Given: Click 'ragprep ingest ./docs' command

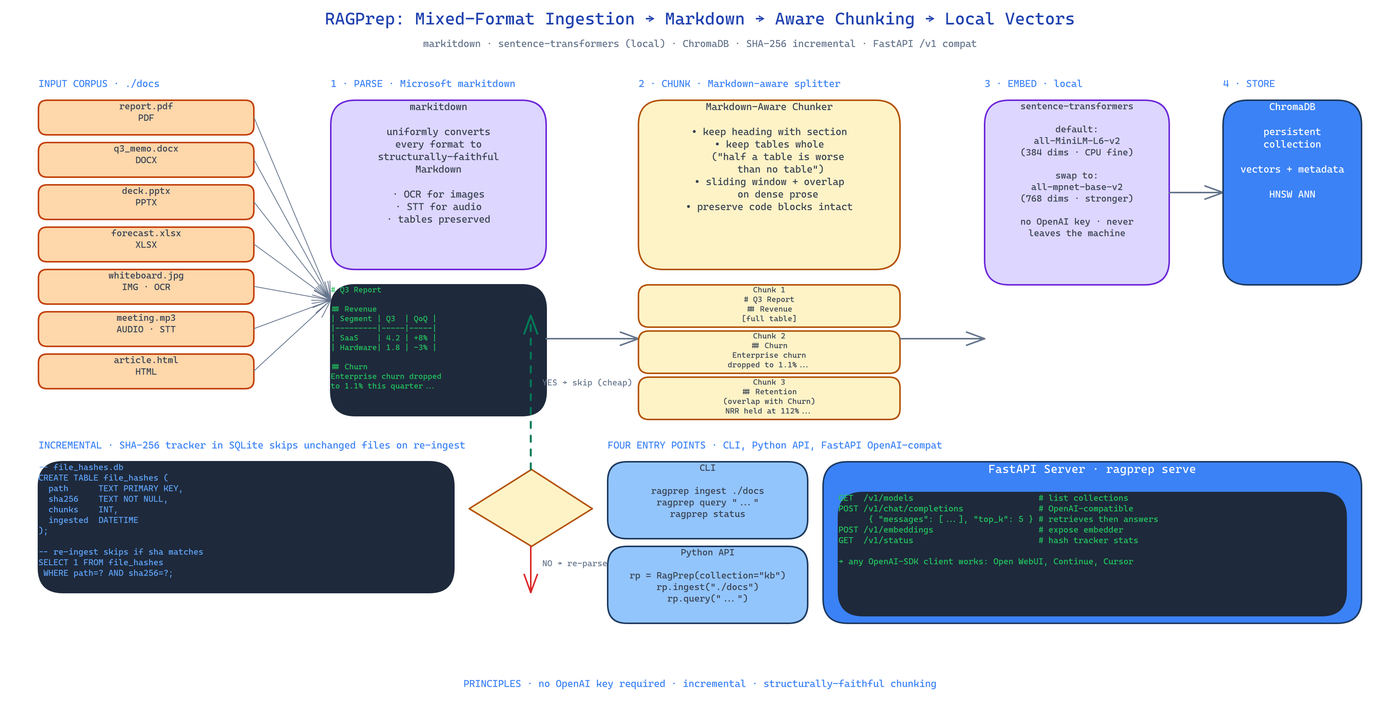Looking at the screenshot, I should coord(707,491).
